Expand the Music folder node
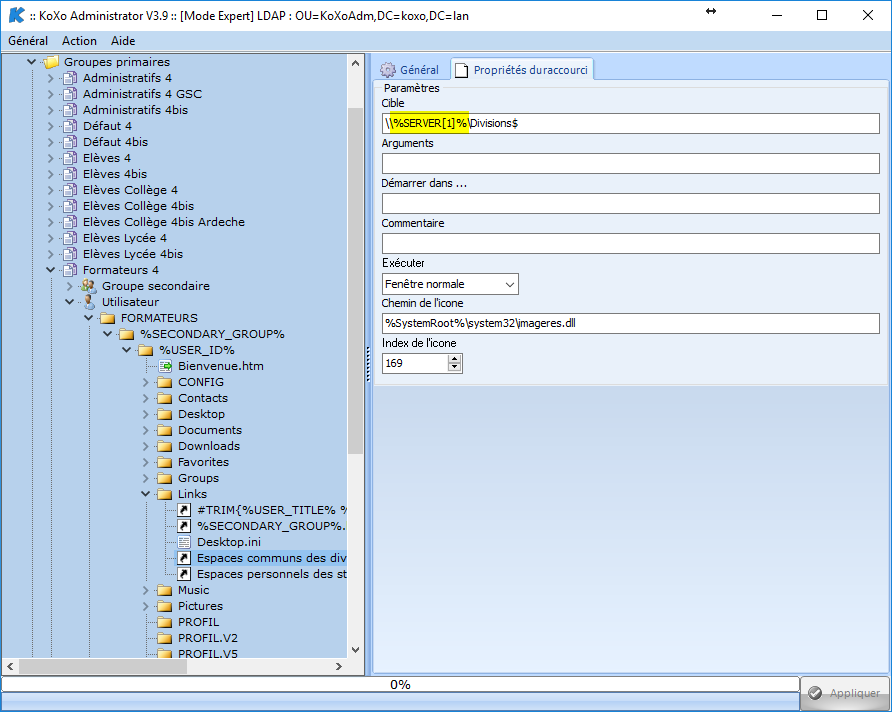Viewport: 892px width, 712px height. coord(146,590)
